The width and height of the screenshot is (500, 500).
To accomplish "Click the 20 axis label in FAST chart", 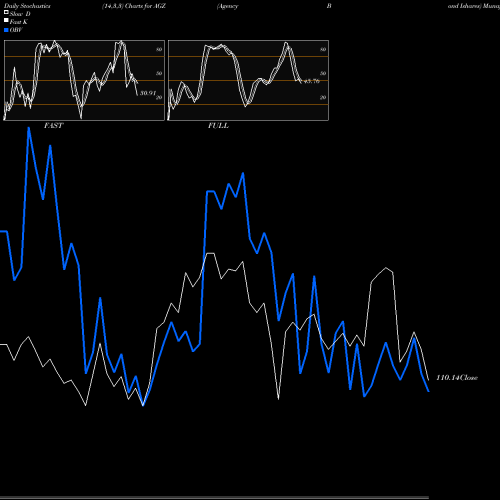I will click(159, 98).
